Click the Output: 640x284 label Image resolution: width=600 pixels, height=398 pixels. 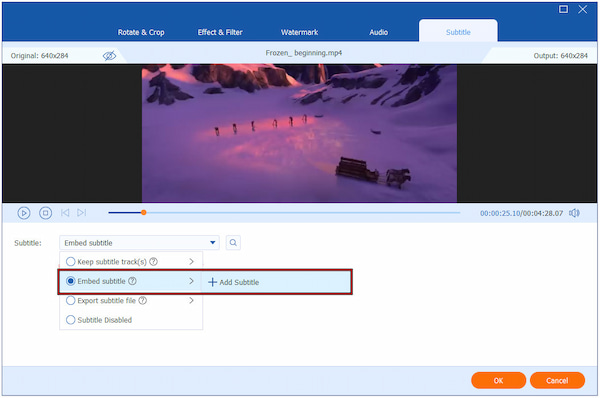[561, 56]
